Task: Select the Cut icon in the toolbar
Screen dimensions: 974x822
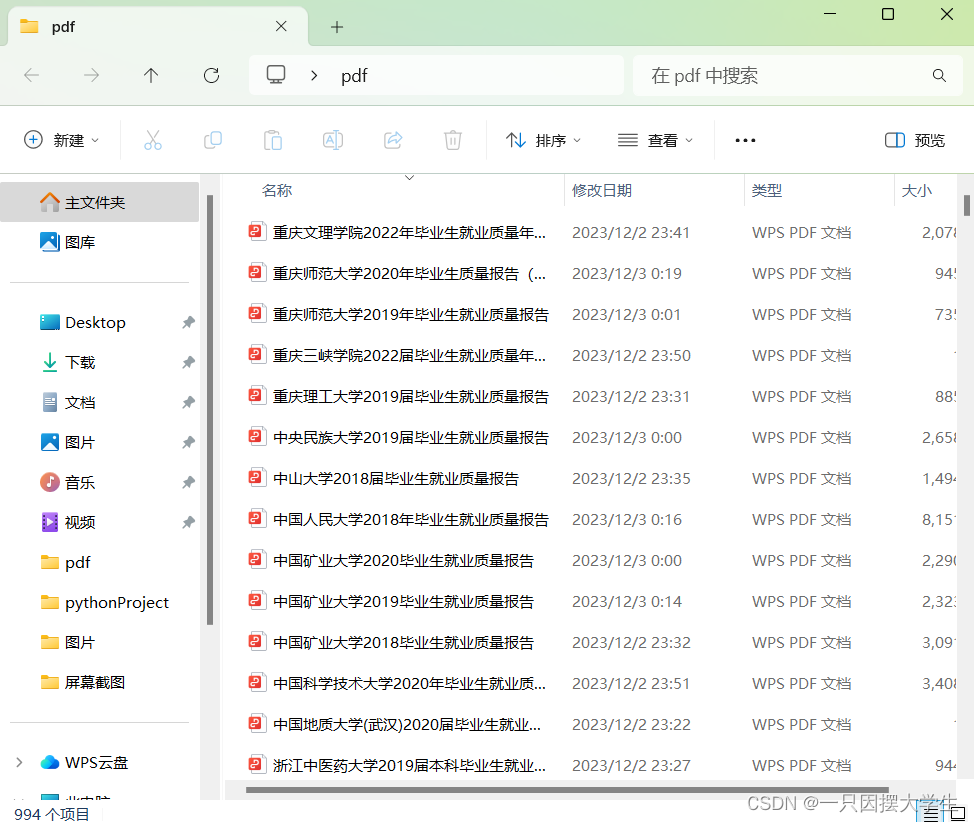Action: pyautogui.click(x=152, y=140)
